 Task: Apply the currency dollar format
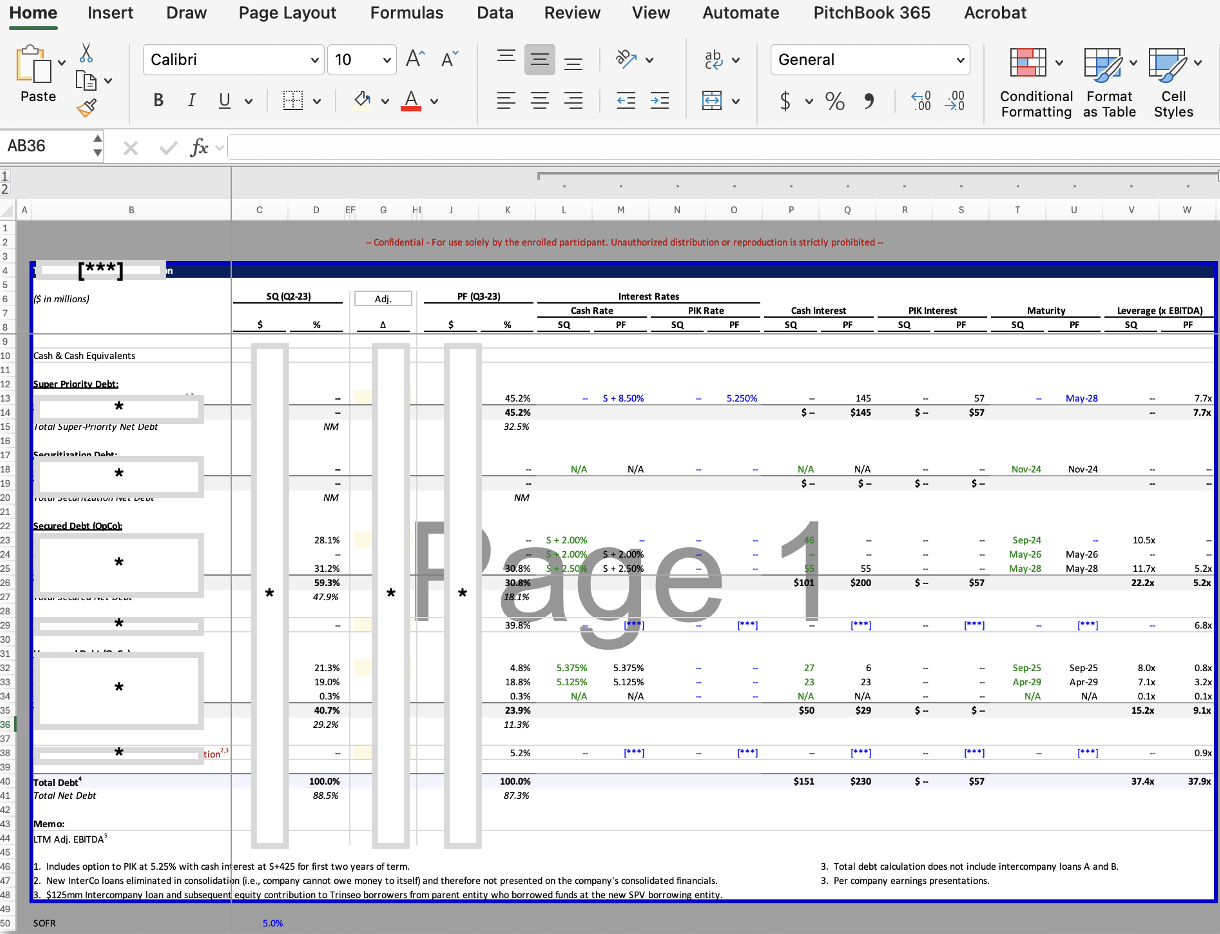point(785,101)
